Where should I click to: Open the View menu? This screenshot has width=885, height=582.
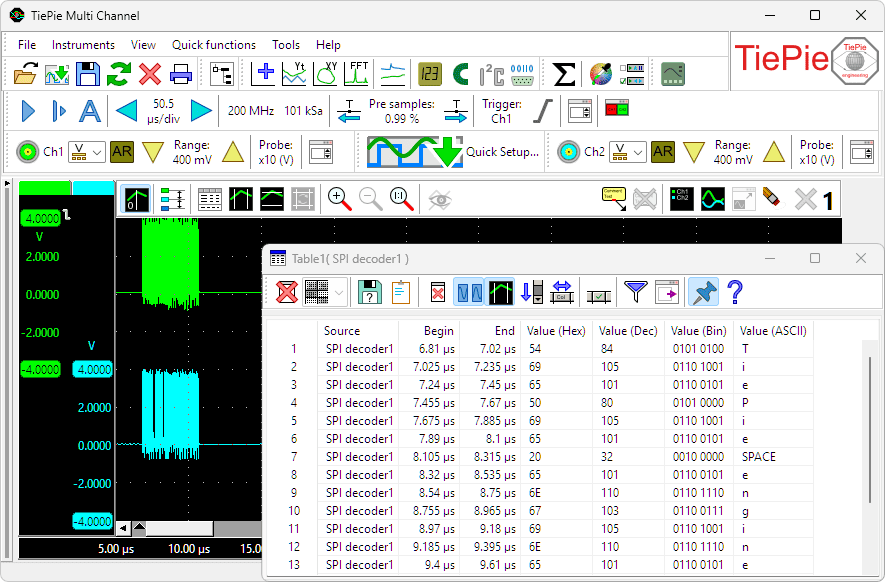click(x=143, y=45)
